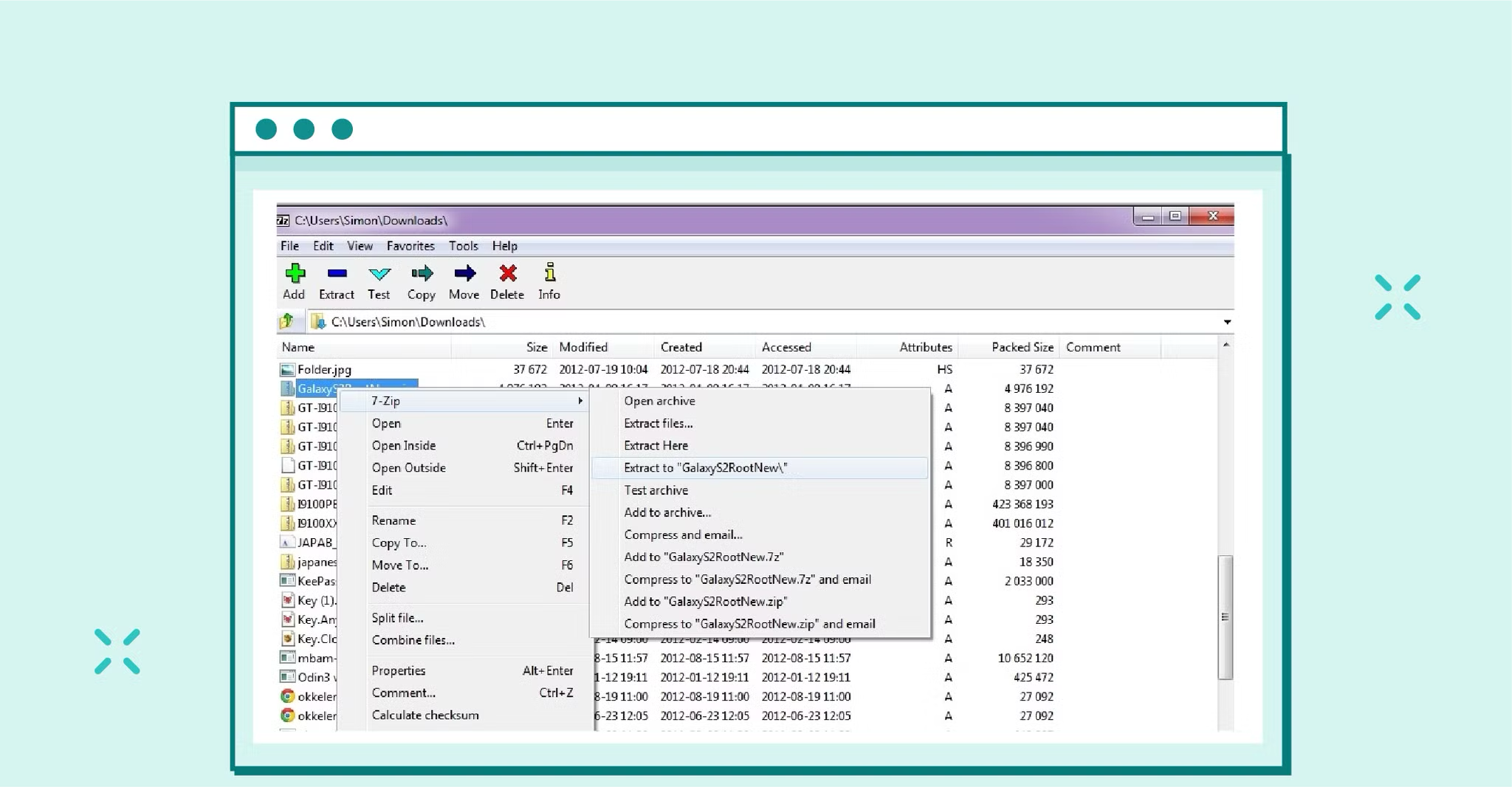
Task: Click the green up-one-level folder arrow icon
Action: pos(286,322)
